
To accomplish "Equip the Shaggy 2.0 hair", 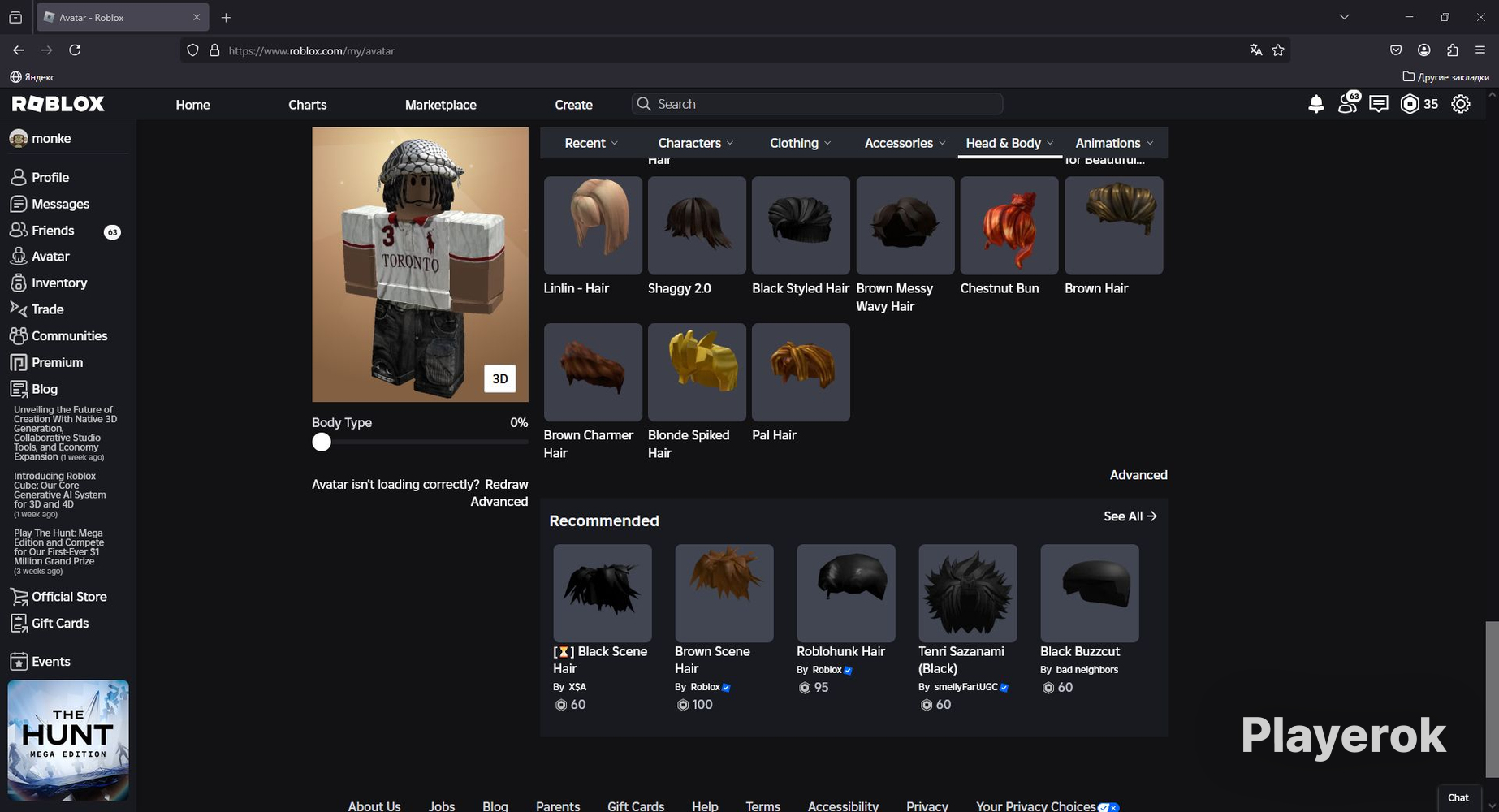I will (697, 226).
